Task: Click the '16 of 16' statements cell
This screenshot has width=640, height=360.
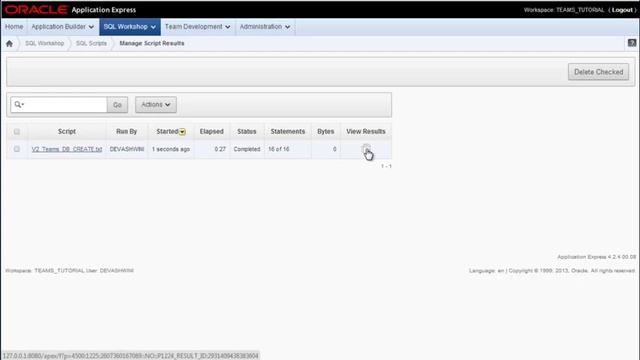Action: (279, 149)
